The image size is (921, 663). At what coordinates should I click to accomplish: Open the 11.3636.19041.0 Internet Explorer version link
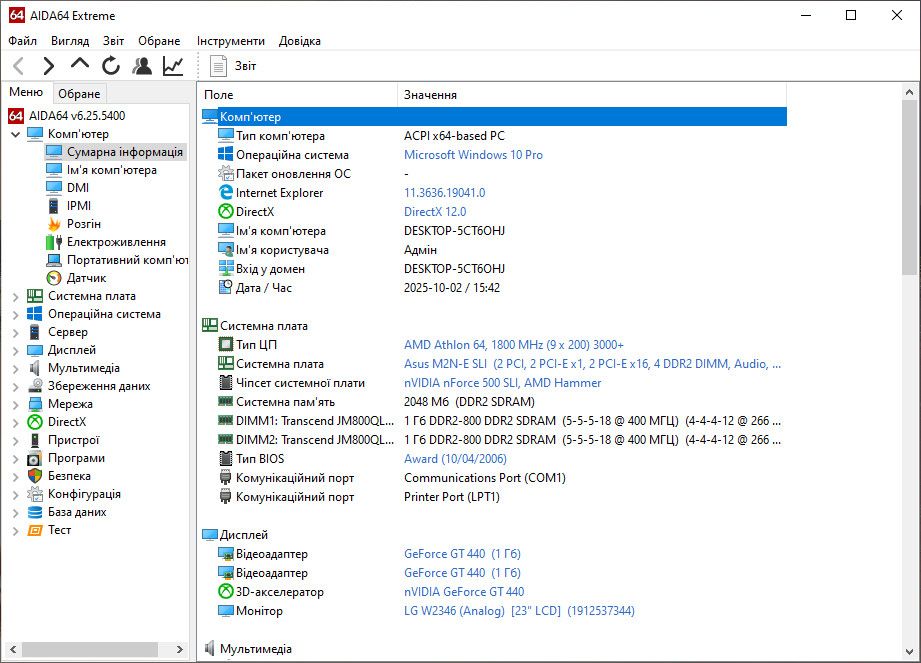pos(445,193)
